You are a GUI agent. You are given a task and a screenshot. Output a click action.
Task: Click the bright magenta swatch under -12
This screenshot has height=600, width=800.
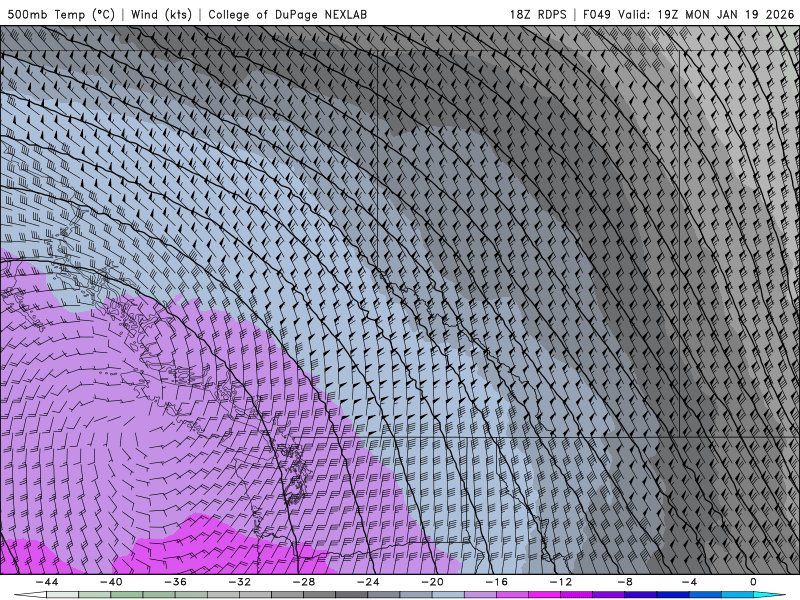(x=544, y=595)
